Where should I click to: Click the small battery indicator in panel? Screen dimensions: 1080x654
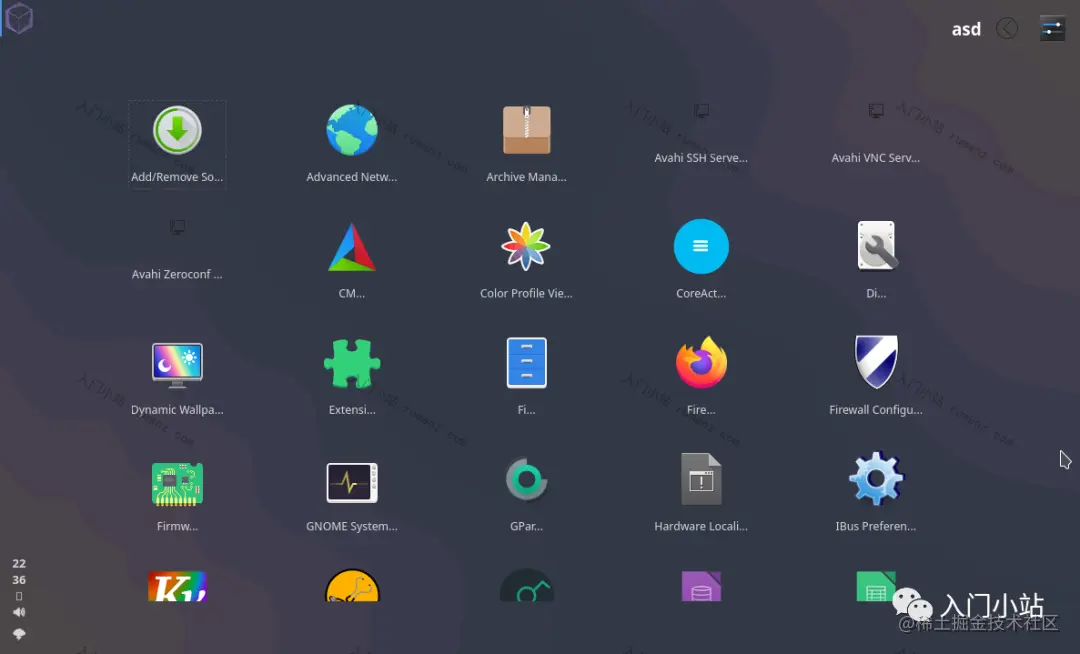point(19,596)
